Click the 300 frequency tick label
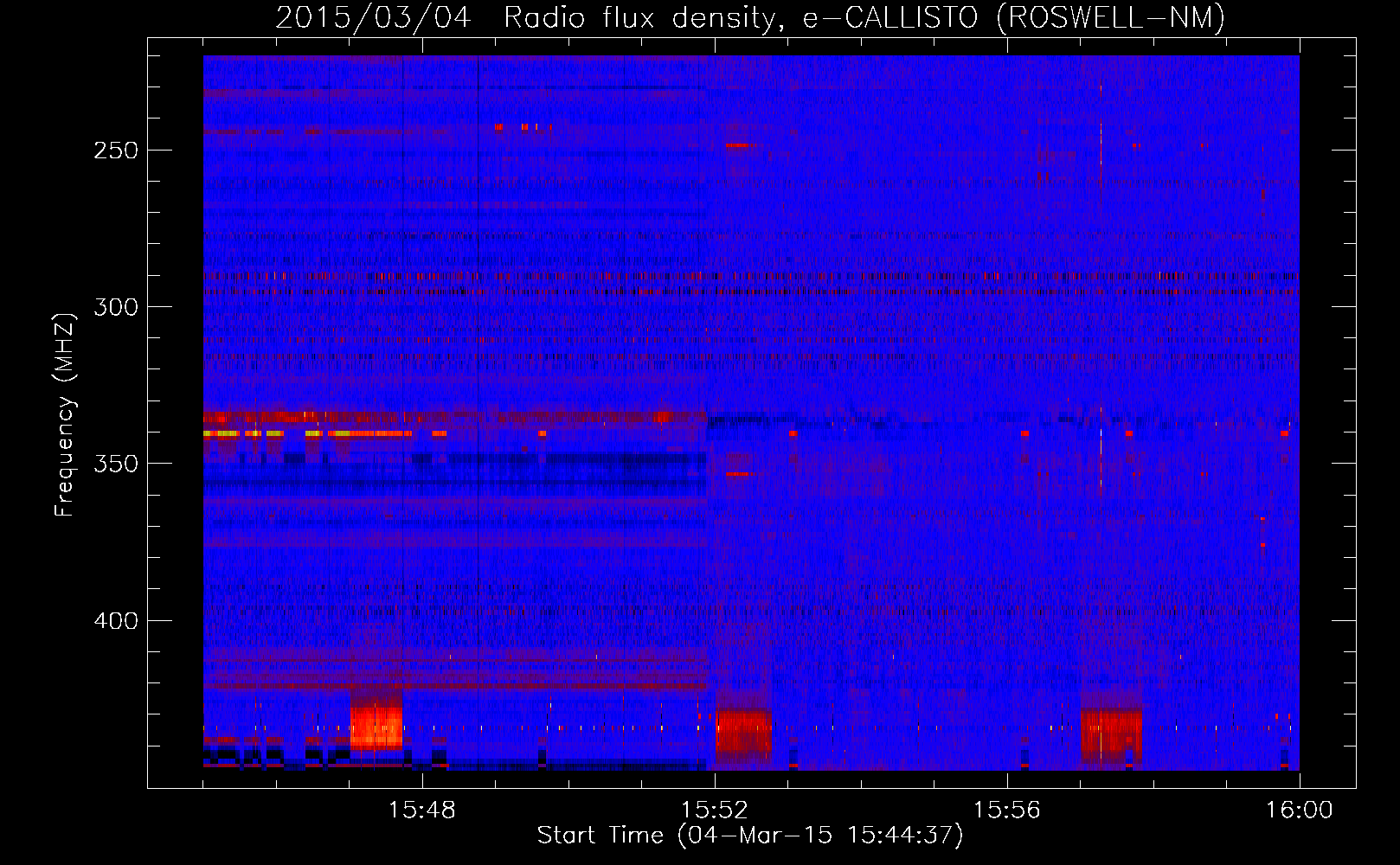1400x865 pixels. tap(115, 307)
